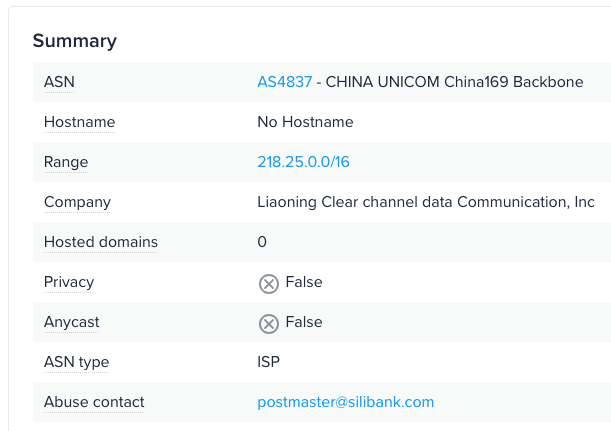Click the cross icon beside Anycast False
Screen dimensions: 611x431
pos(268,323)
